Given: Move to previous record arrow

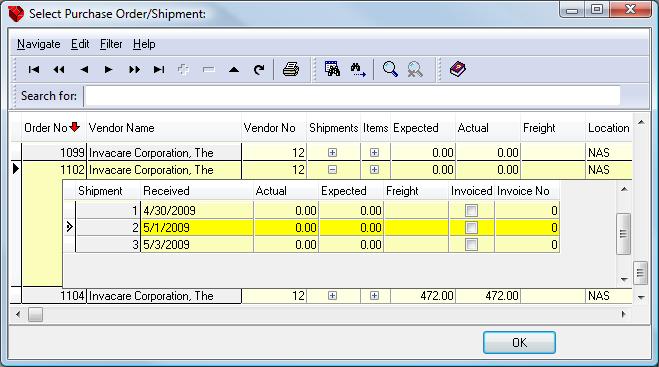Looking at the screenshot, I should tap(84, 69).
